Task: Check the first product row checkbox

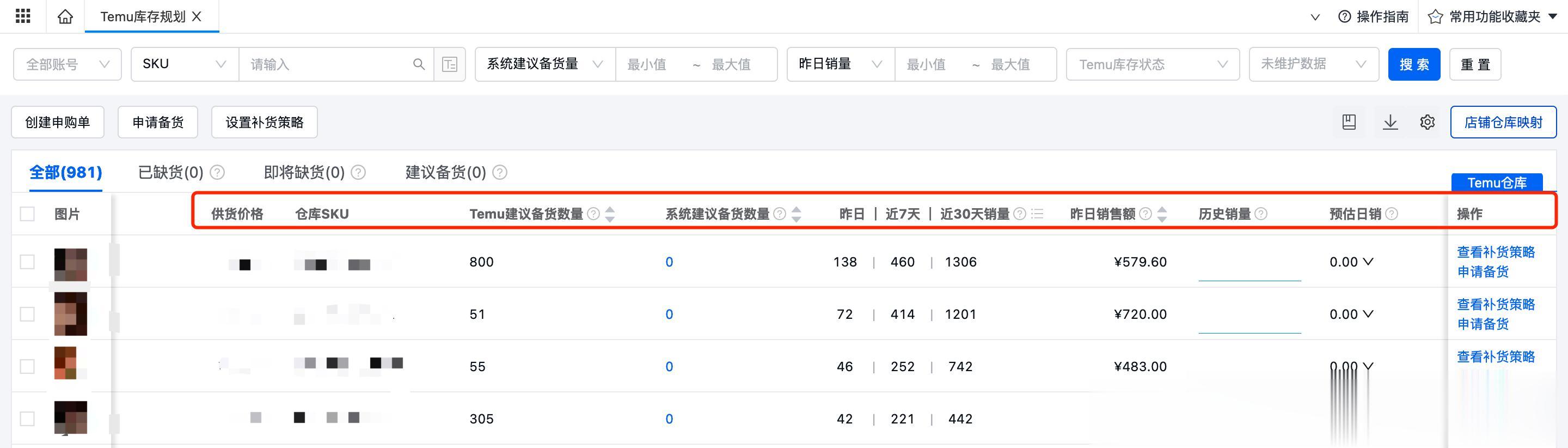Action: 27,262
